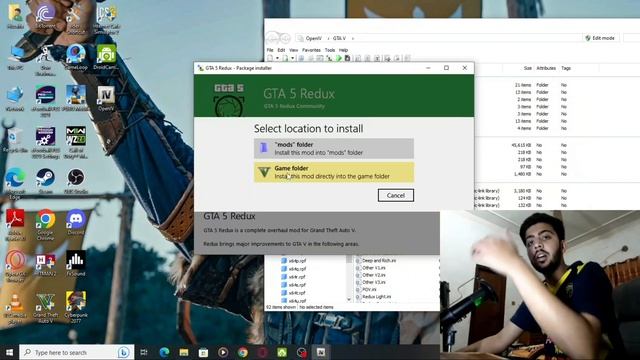Image resolution: width=640 pixels, height=360 pixels.
Task: Open the Tools menu in OpenIV
Action: [x=330, y=50]
